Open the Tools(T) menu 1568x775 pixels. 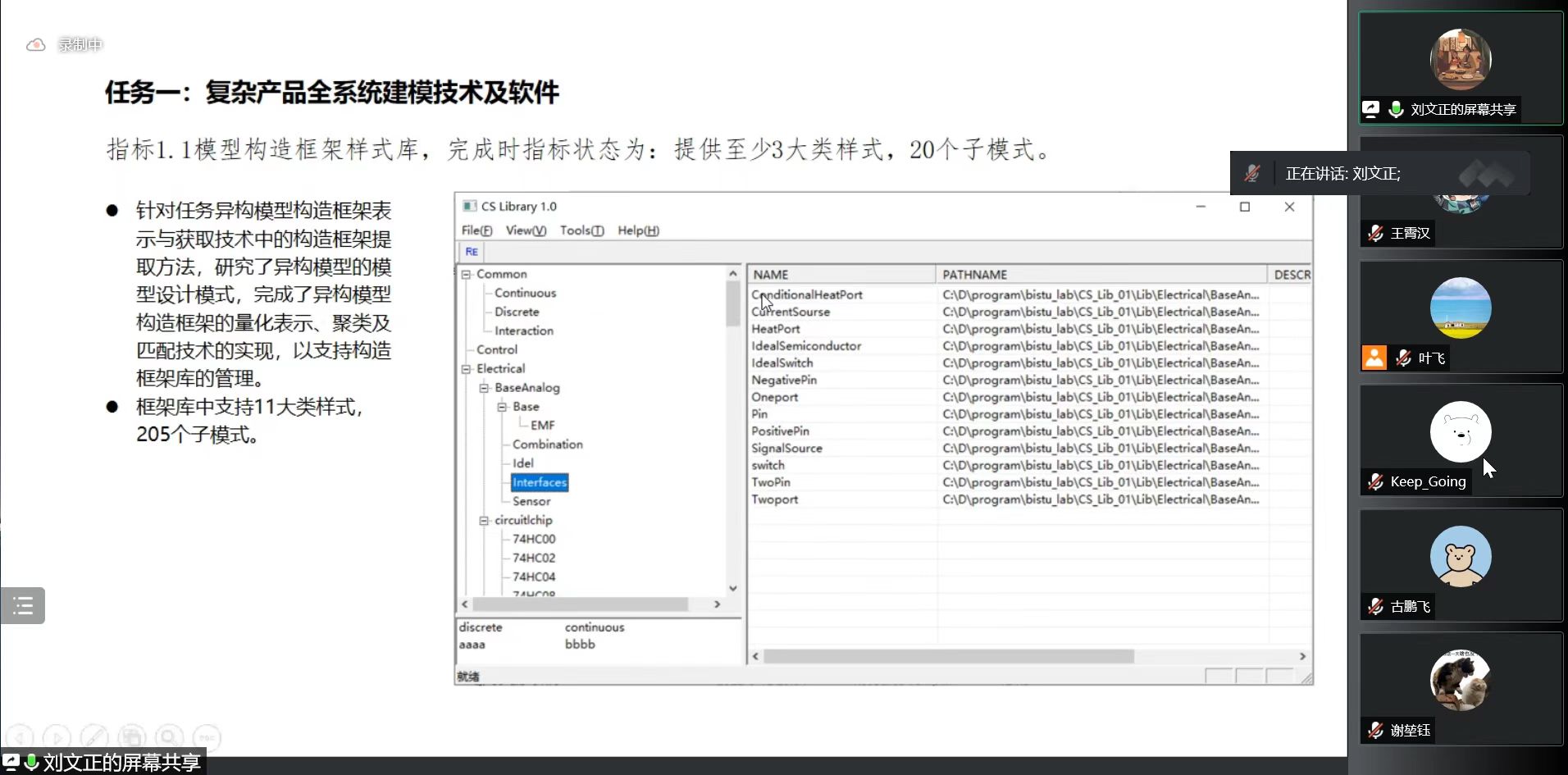tap(581, 230)
